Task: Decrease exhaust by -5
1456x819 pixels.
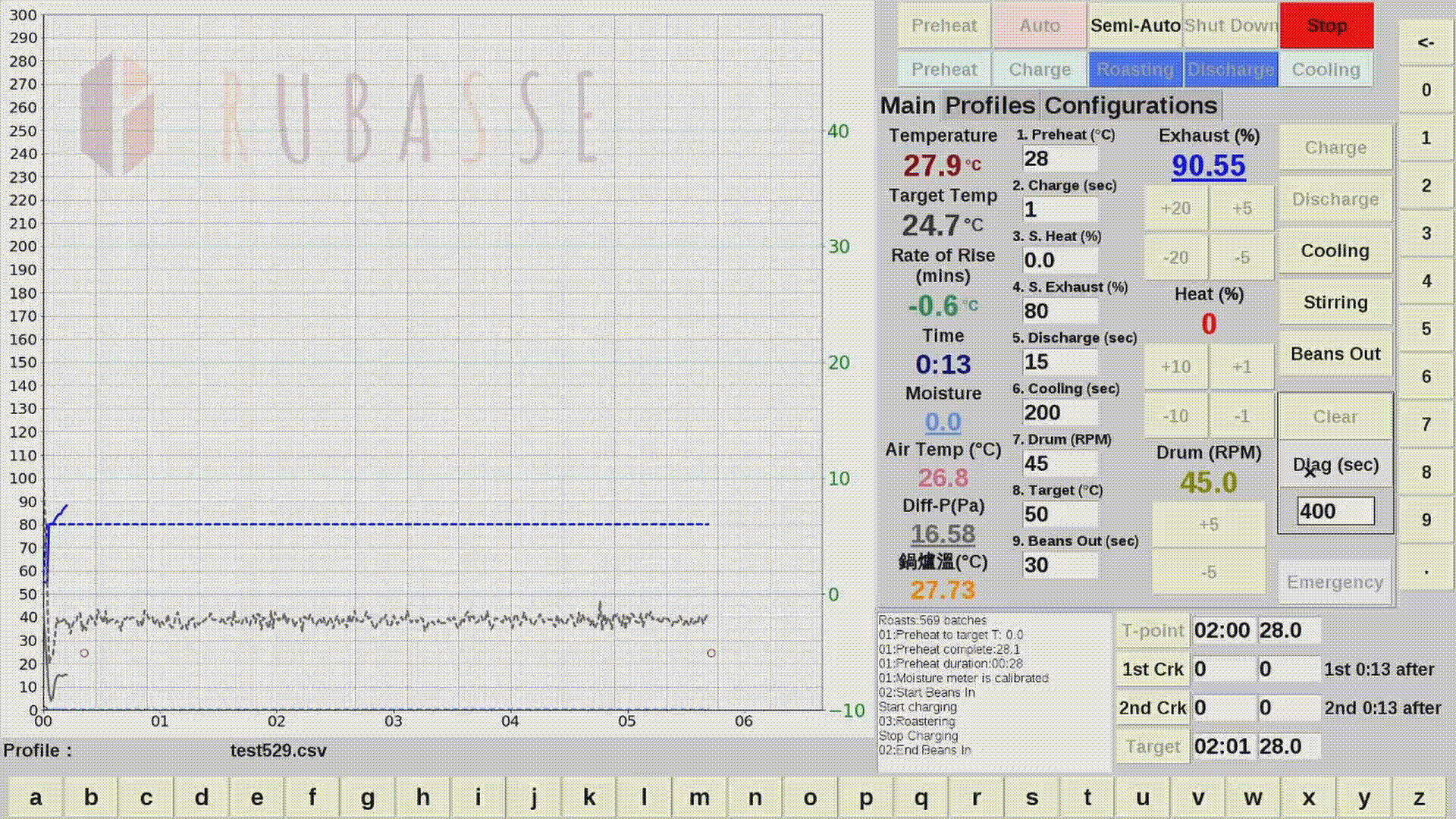Action: point(1241,258)
